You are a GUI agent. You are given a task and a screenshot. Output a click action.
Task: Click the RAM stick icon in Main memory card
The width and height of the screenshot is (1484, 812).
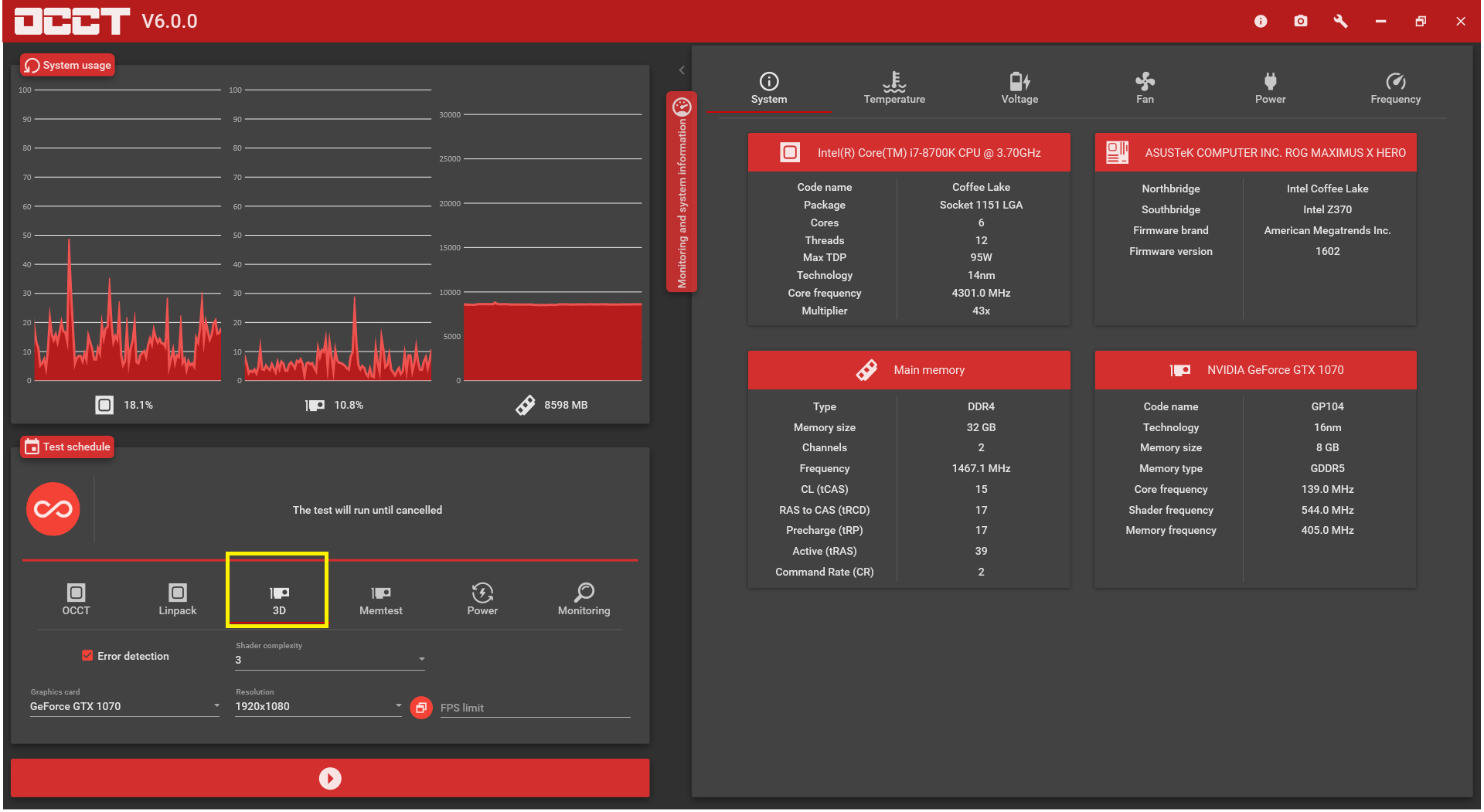[866, 370]
